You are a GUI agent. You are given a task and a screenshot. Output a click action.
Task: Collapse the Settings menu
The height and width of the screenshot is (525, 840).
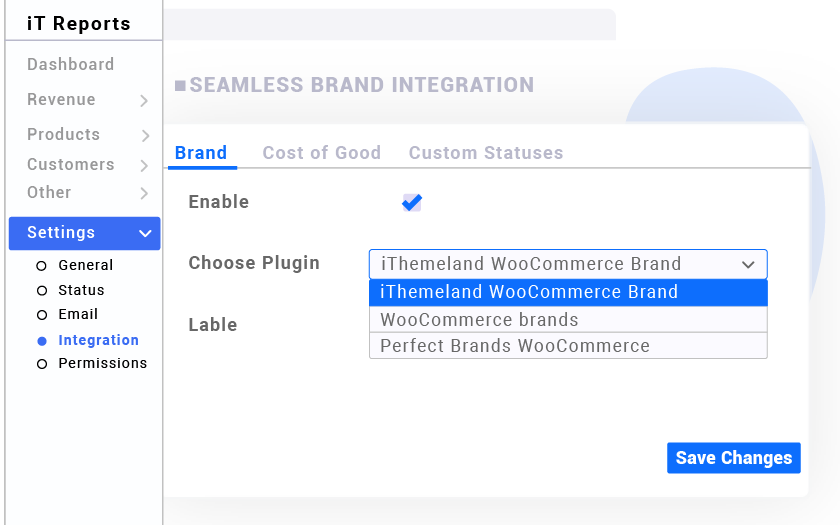pos(145,233)
